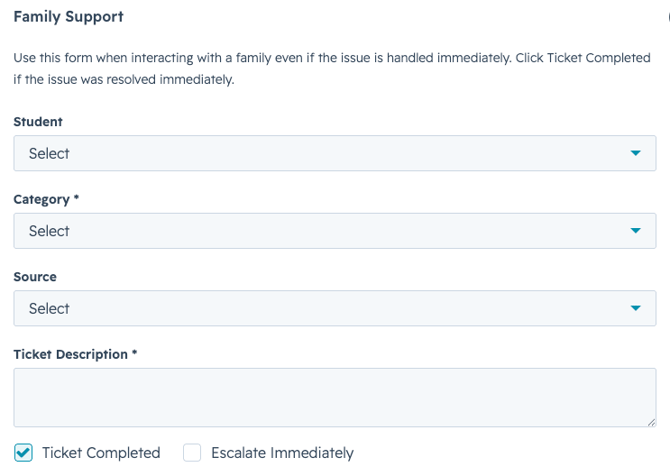Click the Category field label
Viewport: 670px width, 476px height.
pyautogui.click(x=41, y=200)
